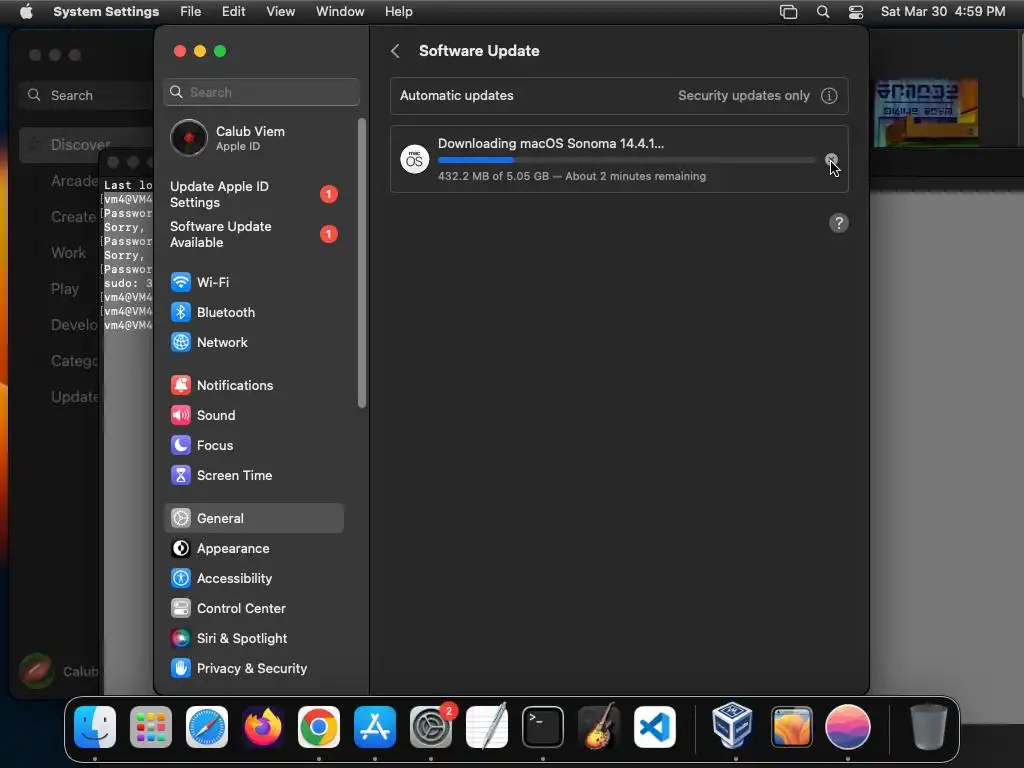This screenshot has height=768, width=1024.
Task: Open TextEdit from the Dock
Action: (x=487, y=727)
